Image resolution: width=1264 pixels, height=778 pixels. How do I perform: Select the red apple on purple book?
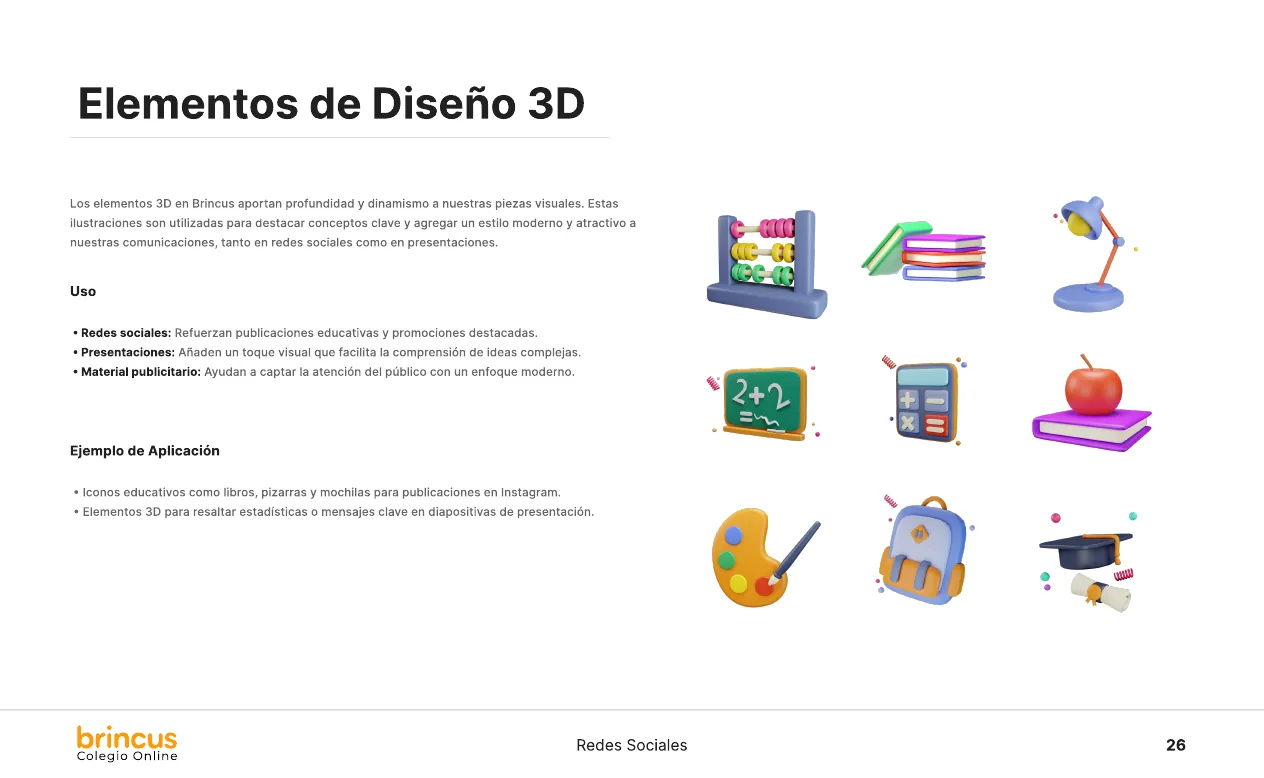[1092, 403]
